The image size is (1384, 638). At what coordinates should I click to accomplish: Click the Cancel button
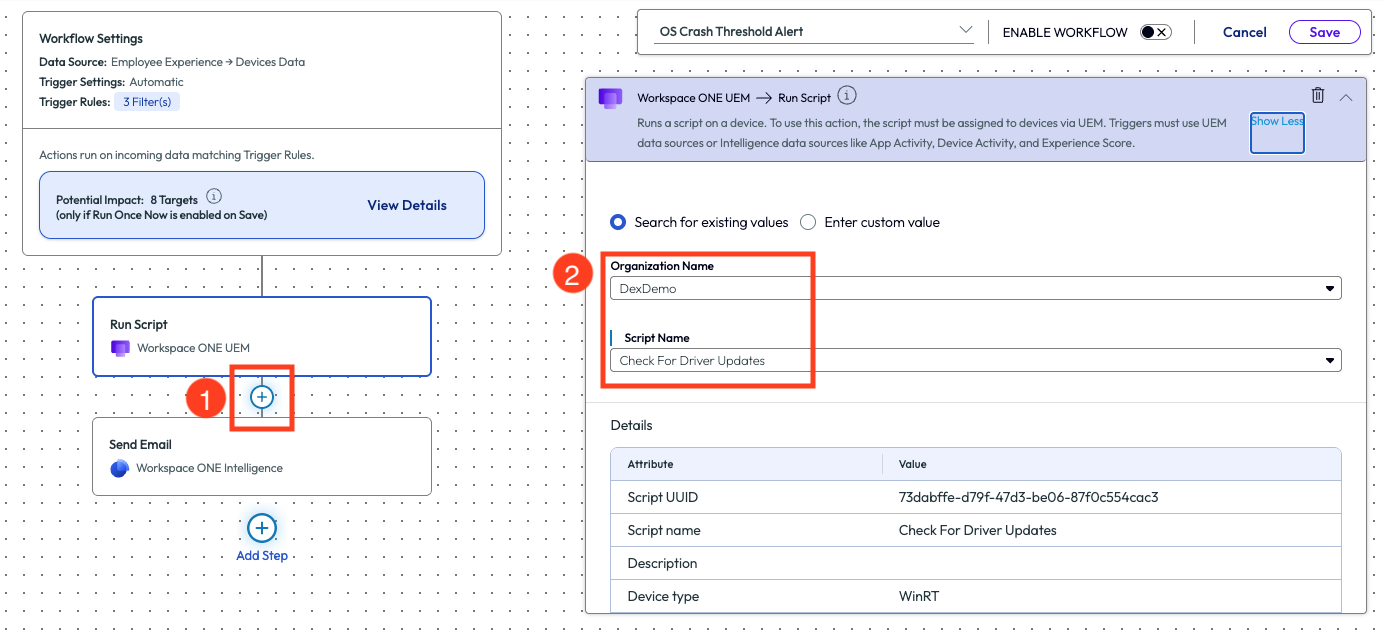click(x=1244, y=32)
